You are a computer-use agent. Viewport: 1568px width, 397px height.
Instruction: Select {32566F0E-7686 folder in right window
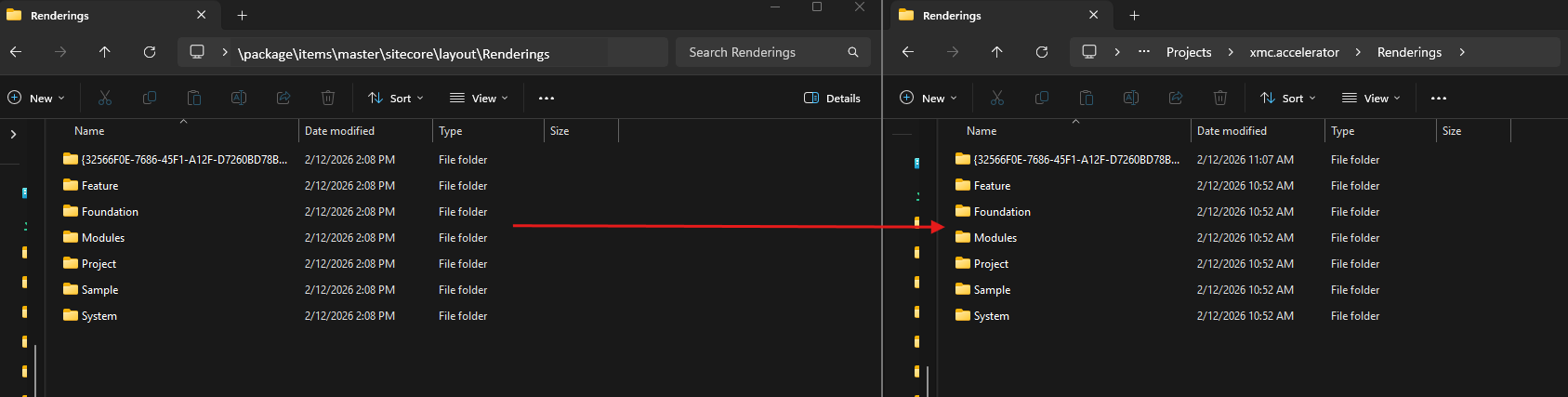click(x=1068, y=160)
